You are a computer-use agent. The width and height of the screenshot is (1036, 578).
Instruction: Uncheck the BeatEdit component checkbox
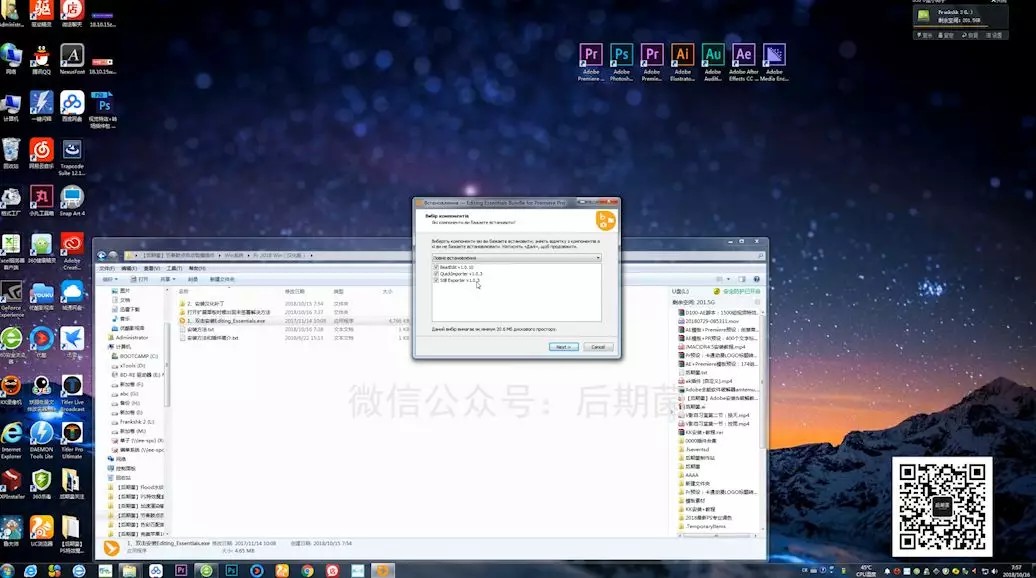tap(436, 267)
